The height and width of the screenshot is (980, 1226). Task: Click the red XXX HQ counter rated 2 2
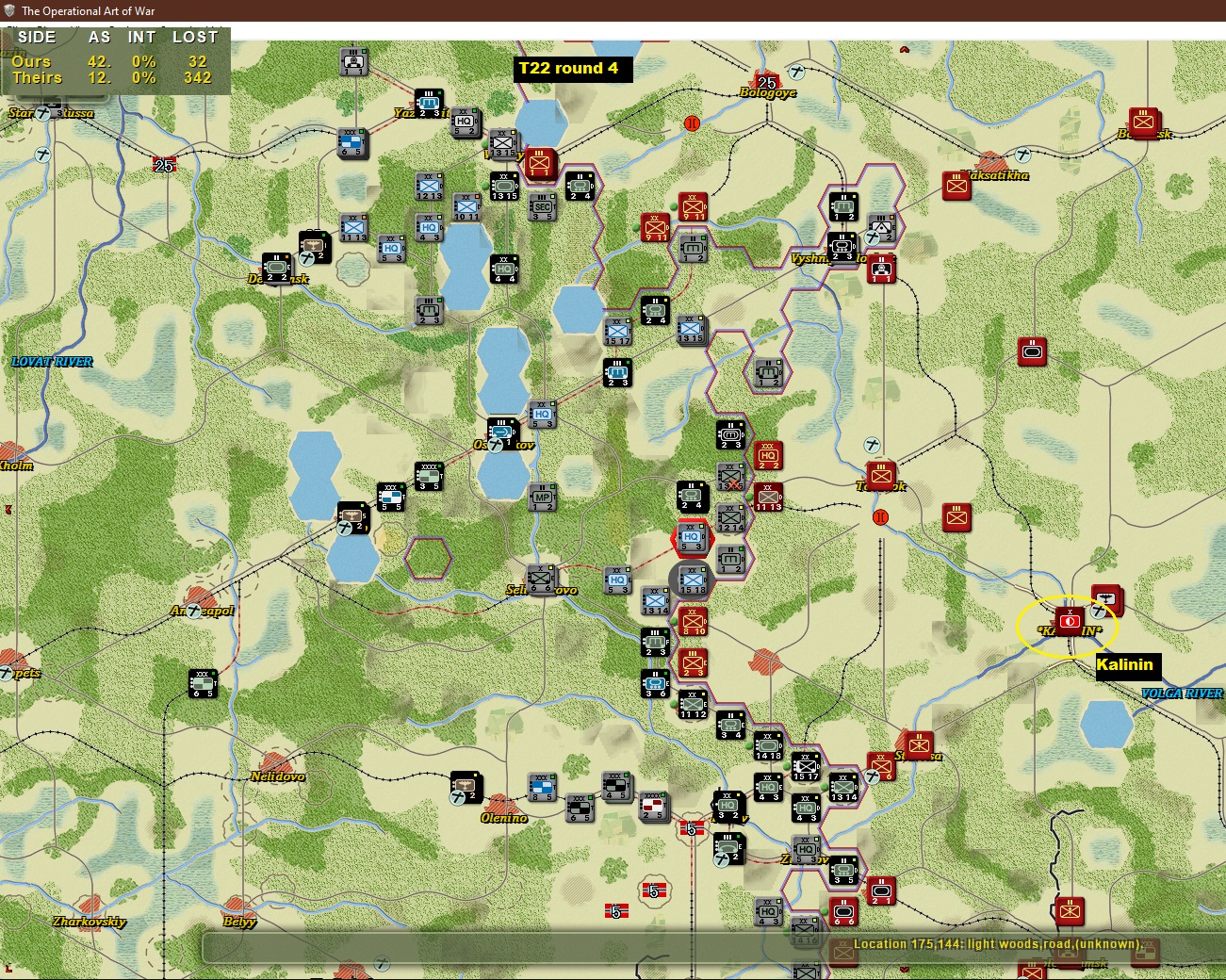tap(768, 456)
